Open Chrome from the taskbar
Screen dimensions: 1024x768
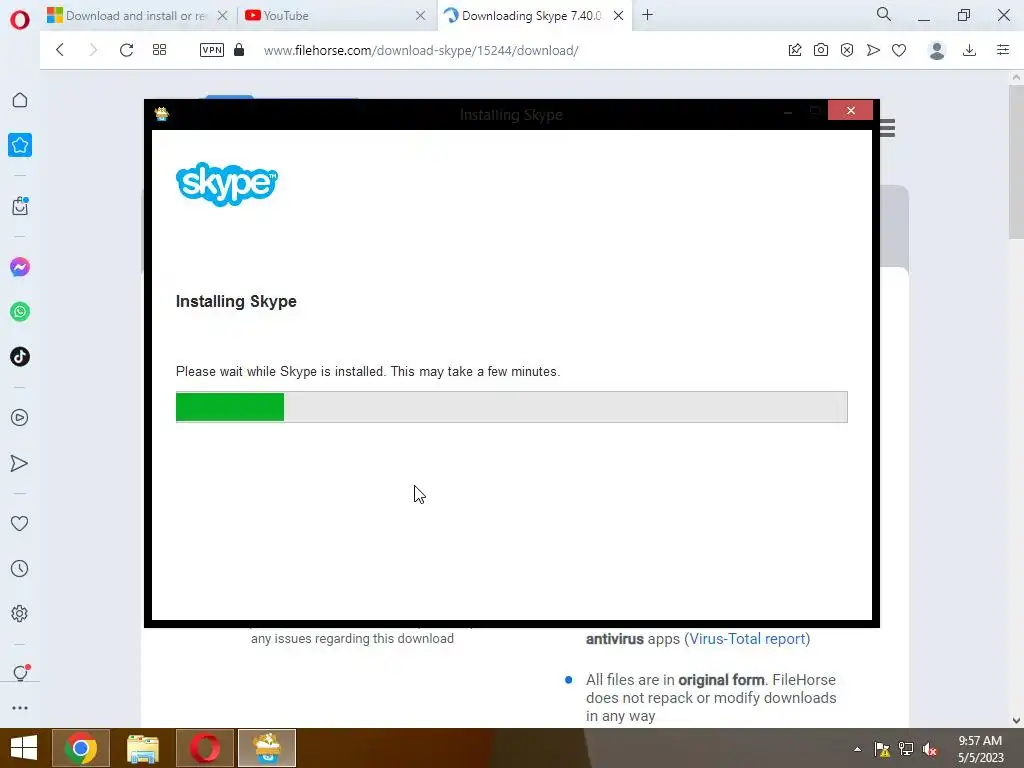[x=80, y=748]
